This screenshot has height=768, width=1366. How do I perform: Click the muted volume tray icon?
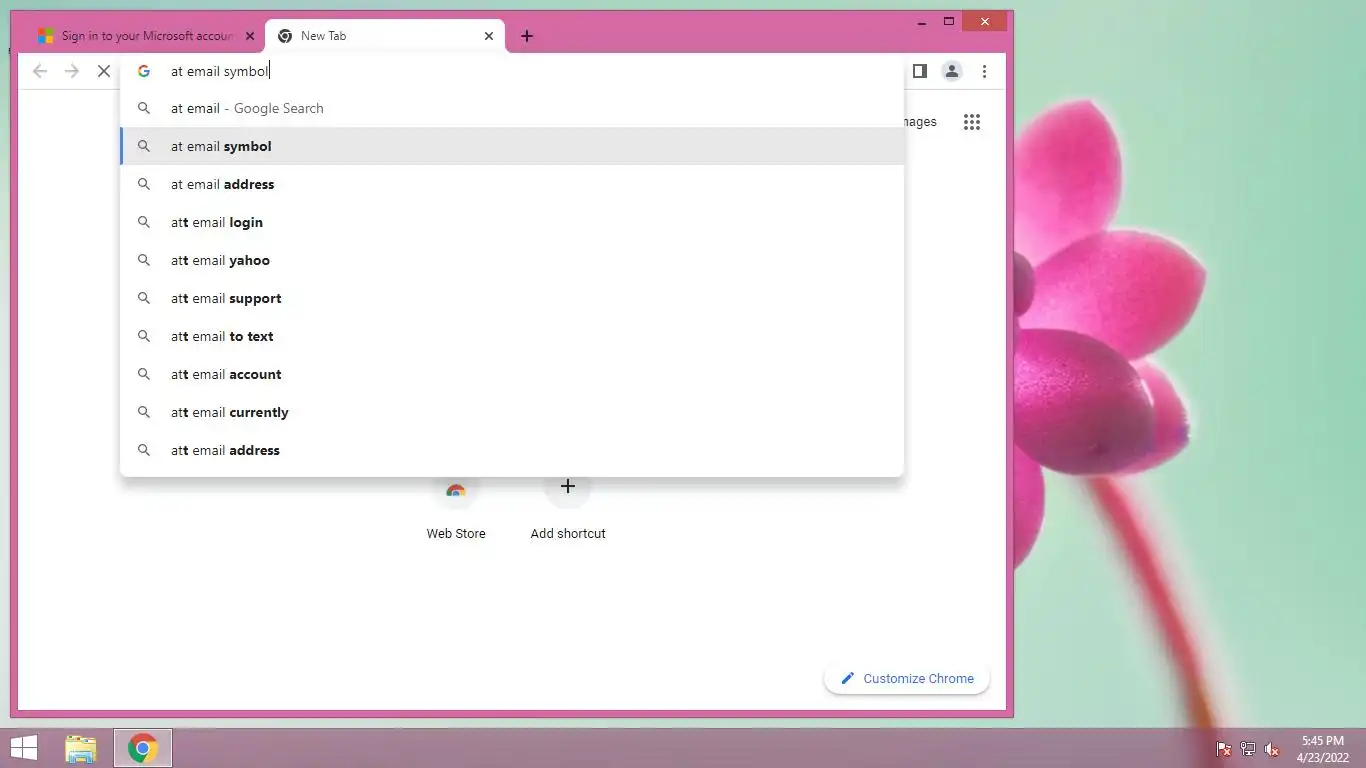pos(1272,749)
